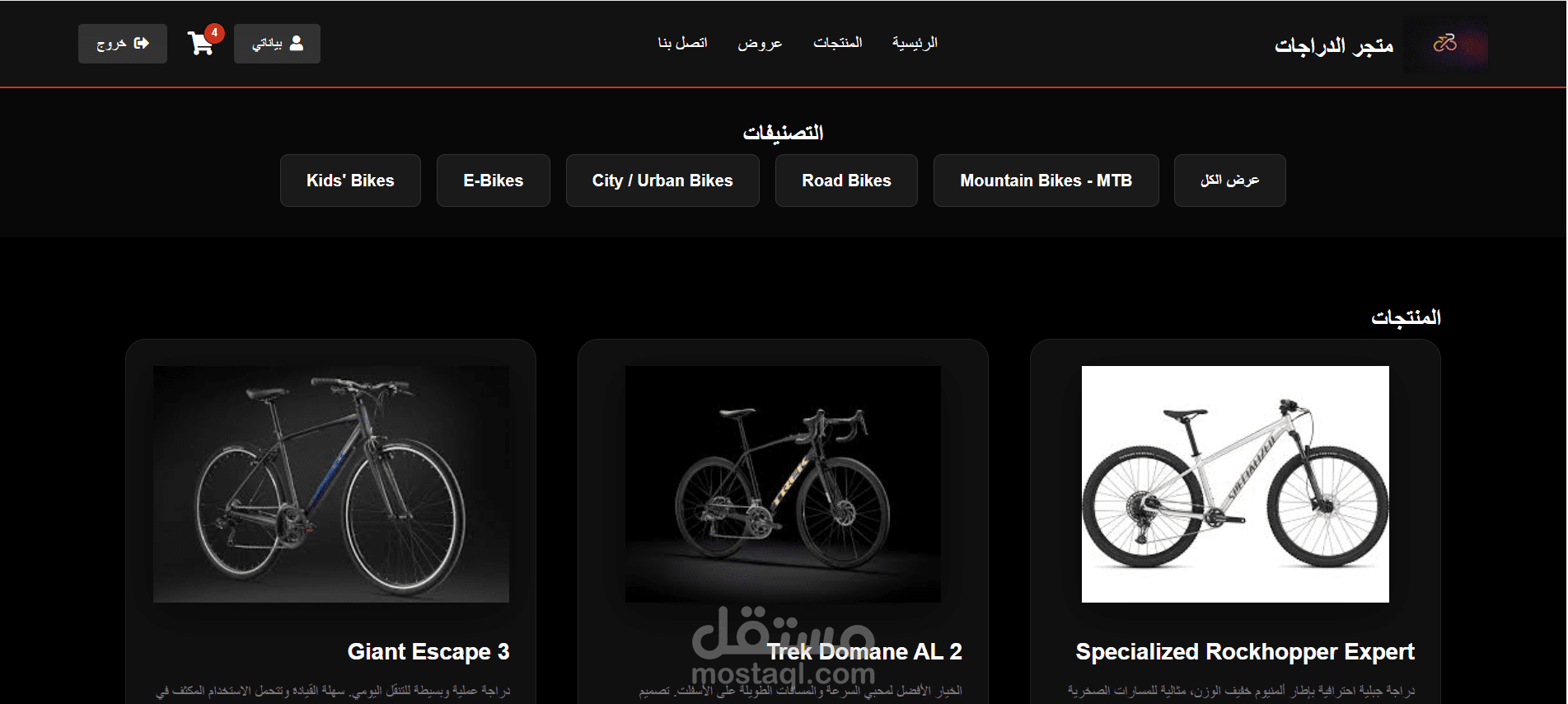The height and width of the screenshot is (704, 1568).
Task: Click Giant Escape 3 product title
Action: pyautogui.click(x=428, y=652)
